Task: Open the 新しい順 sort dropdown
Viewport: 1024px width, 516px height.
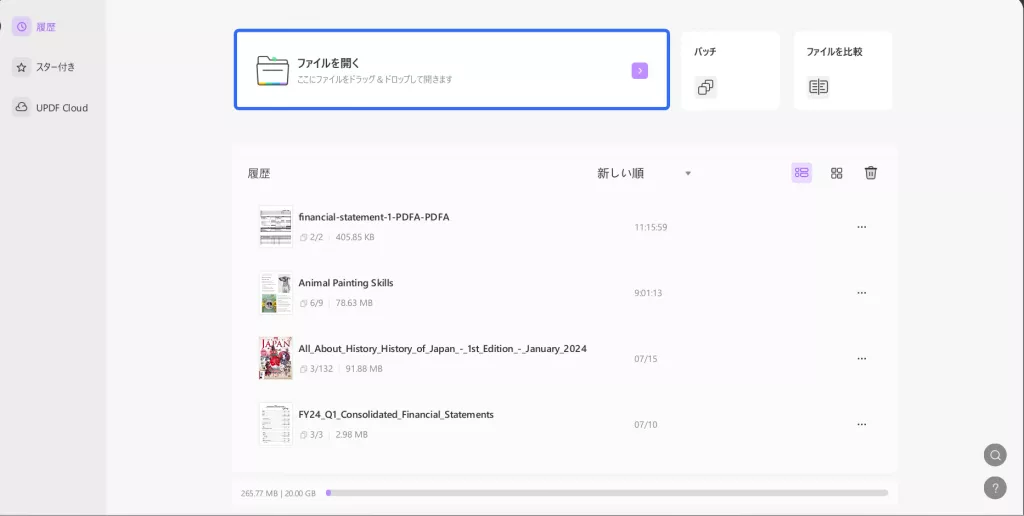Action: click(643, 173)
